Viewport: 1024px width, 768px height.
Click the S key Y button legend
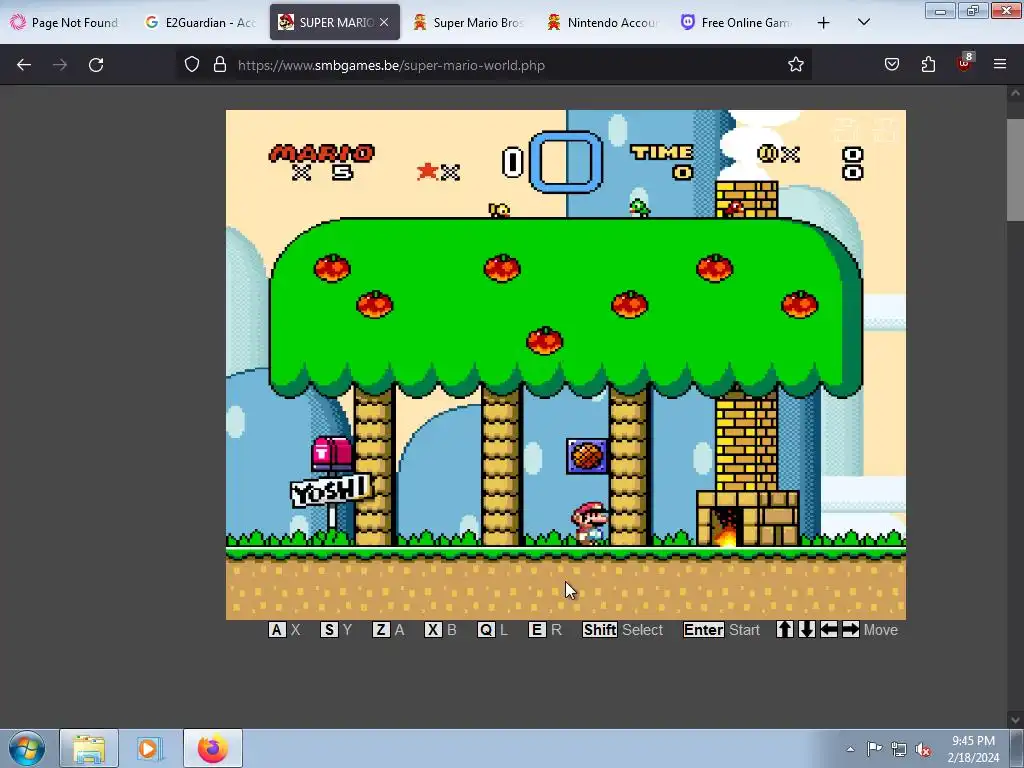tap(336, 630)
